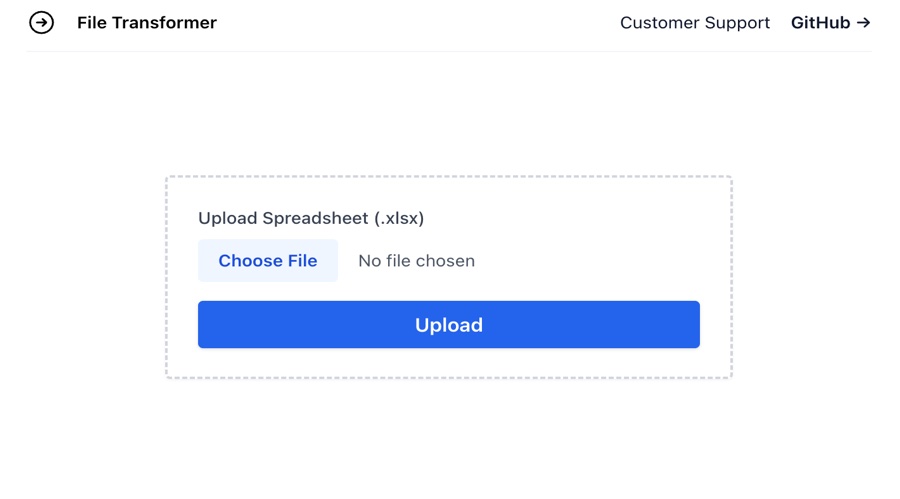Click the 'No file chosen' text
900x499 pixels.
416,261
